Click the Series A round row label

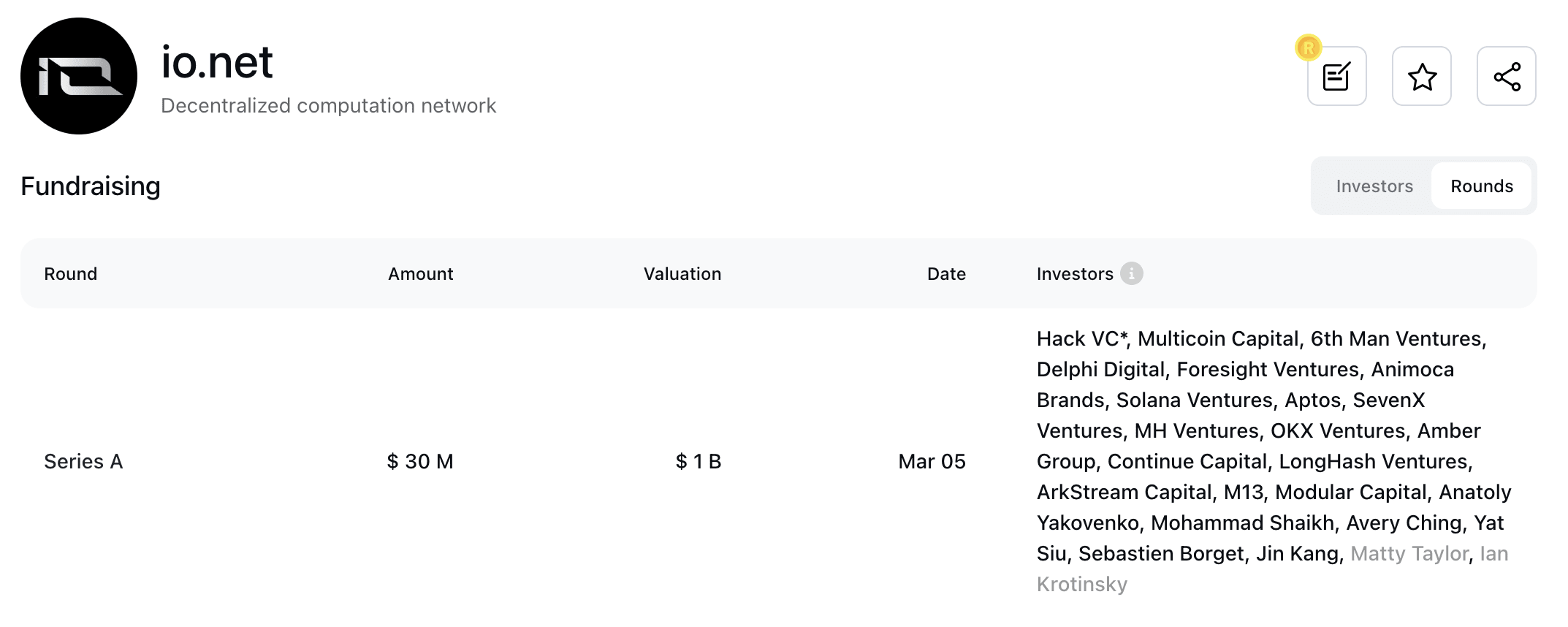(x=83, y=462)
